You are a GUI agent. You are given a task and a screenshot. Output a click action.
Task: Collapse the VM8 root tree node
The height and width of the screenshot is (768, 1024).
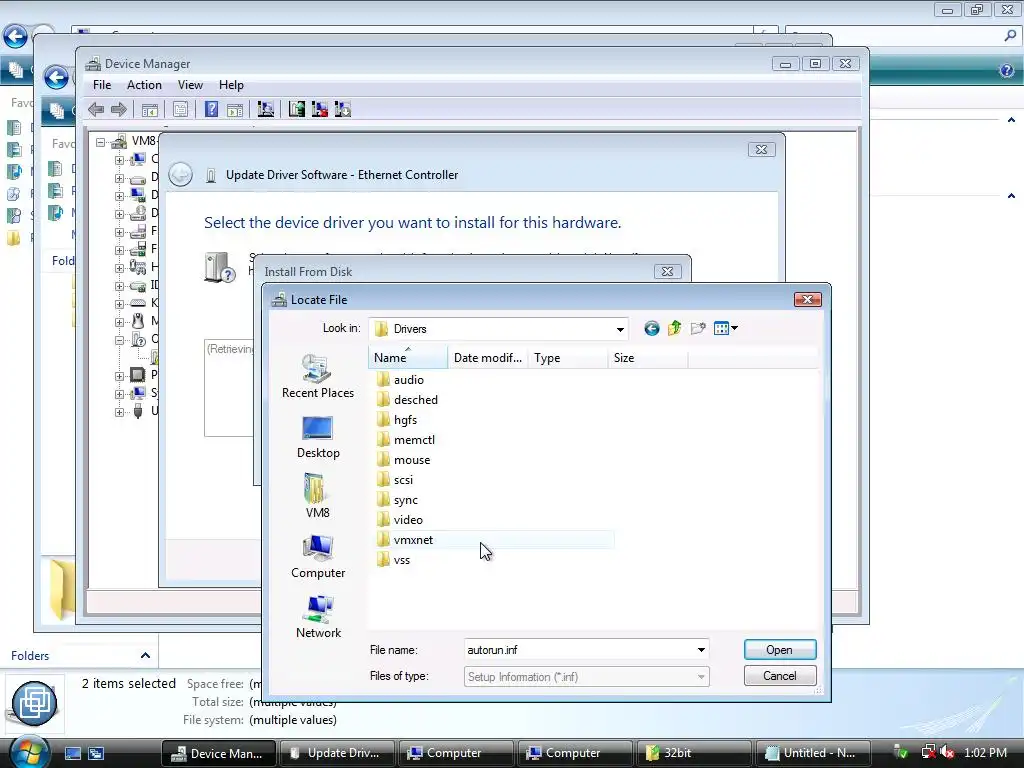101,142
